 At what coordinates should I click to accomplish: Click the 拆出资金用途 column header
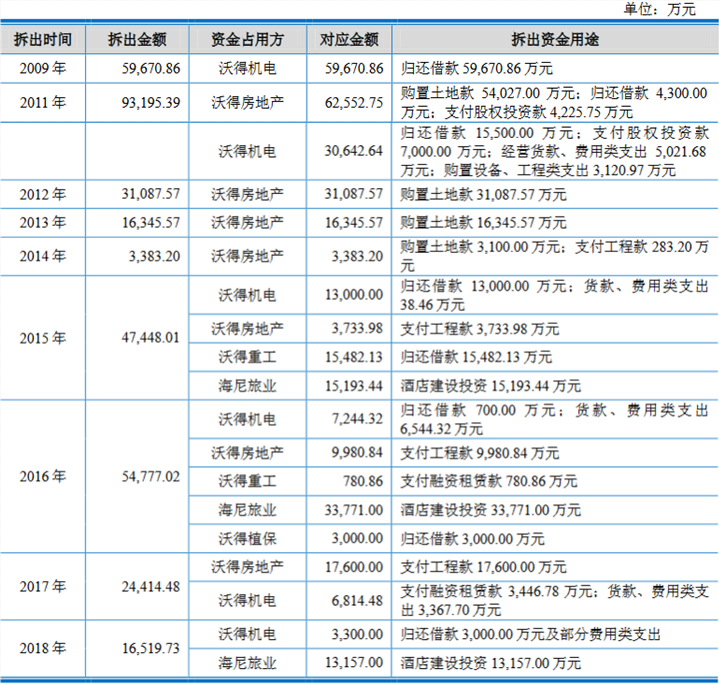click(555, 40)
